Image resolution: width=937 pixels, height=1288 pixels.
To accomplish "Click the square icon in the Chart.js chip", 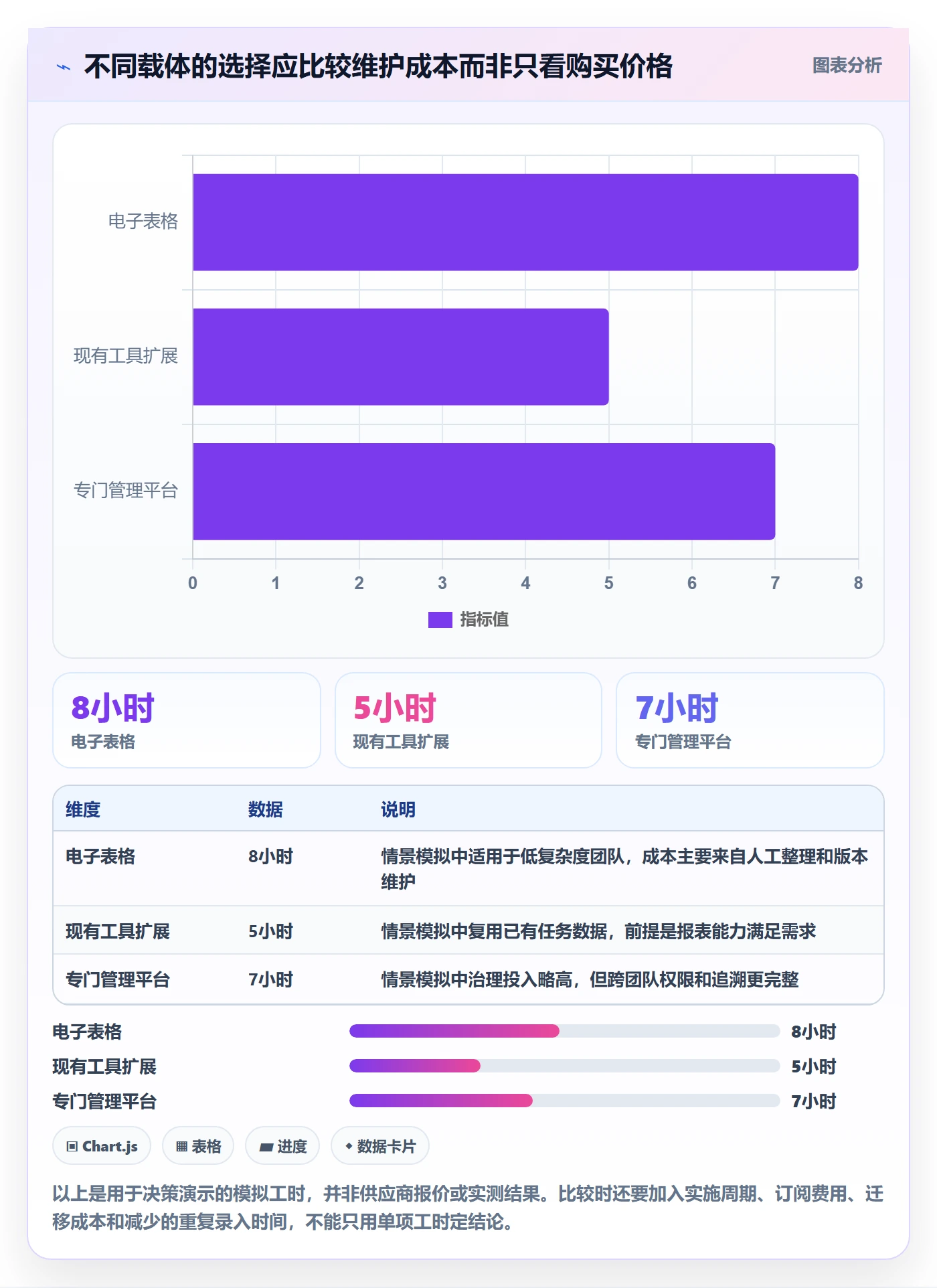I will (72, 1147).
